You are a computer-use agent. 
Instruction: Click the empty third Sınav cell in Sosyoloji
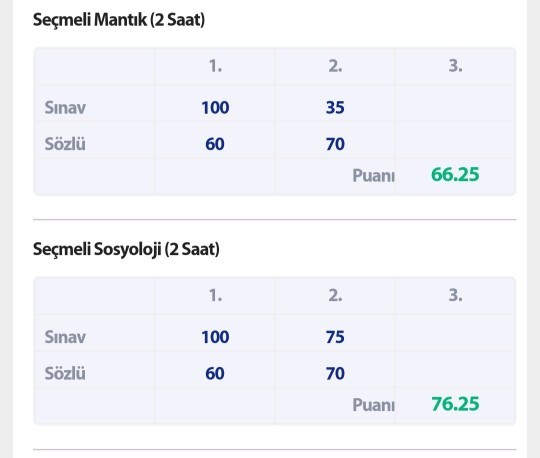pos(455,333)
